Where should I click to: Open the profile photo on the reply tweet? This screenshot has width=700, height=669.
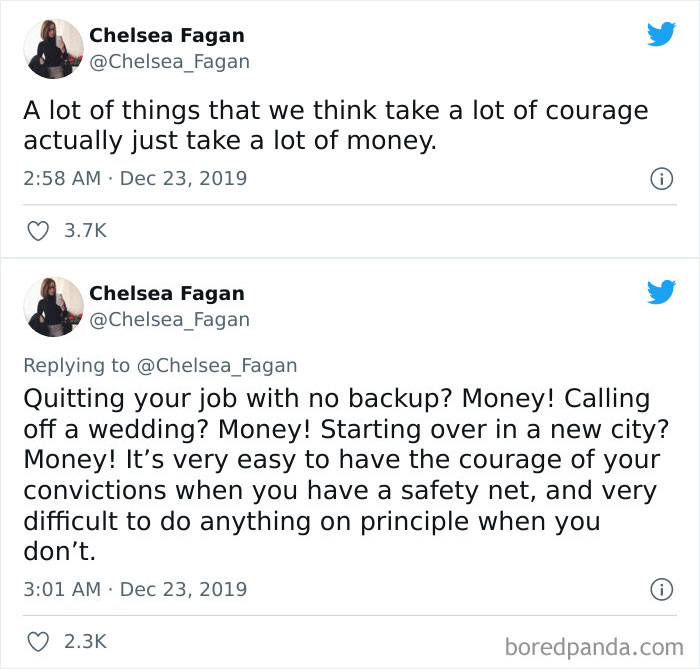52,306
